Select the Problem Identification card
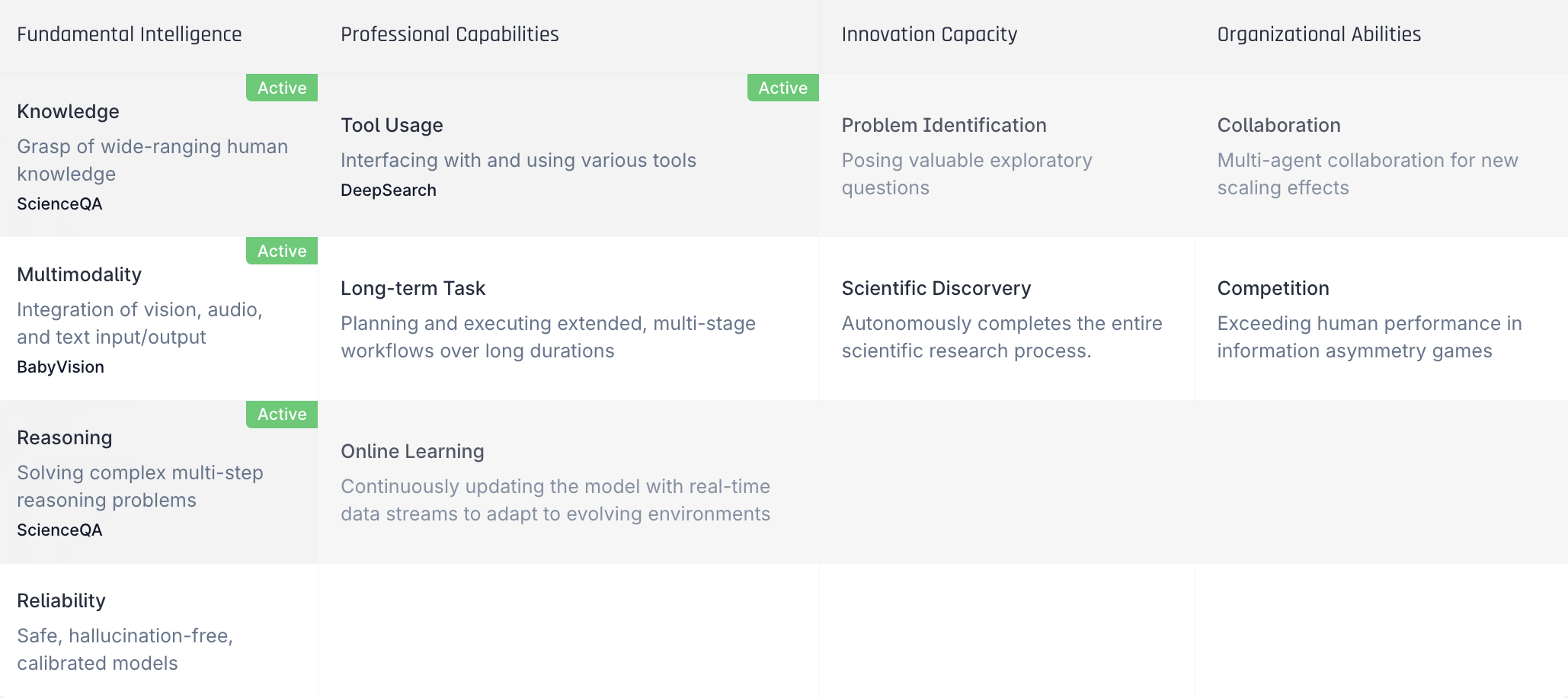1568x698 pixels. pyautogui.click(x=990, y=152)
